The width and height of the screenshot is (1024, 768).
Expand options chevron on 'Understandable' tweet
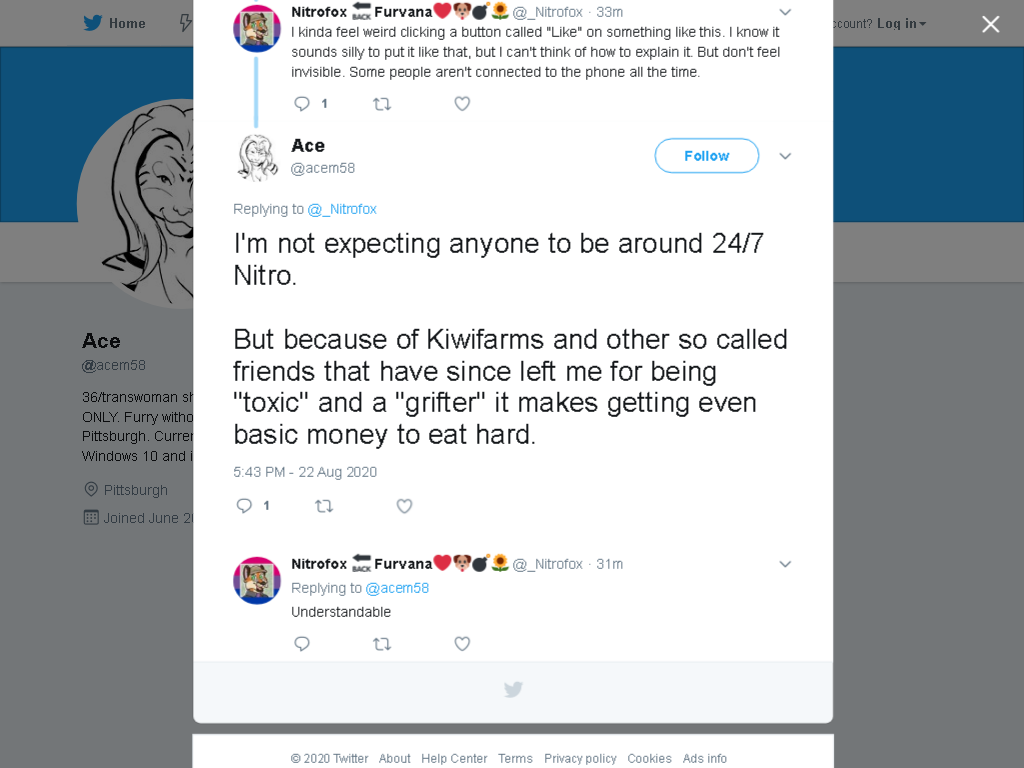tap(785, 564)
